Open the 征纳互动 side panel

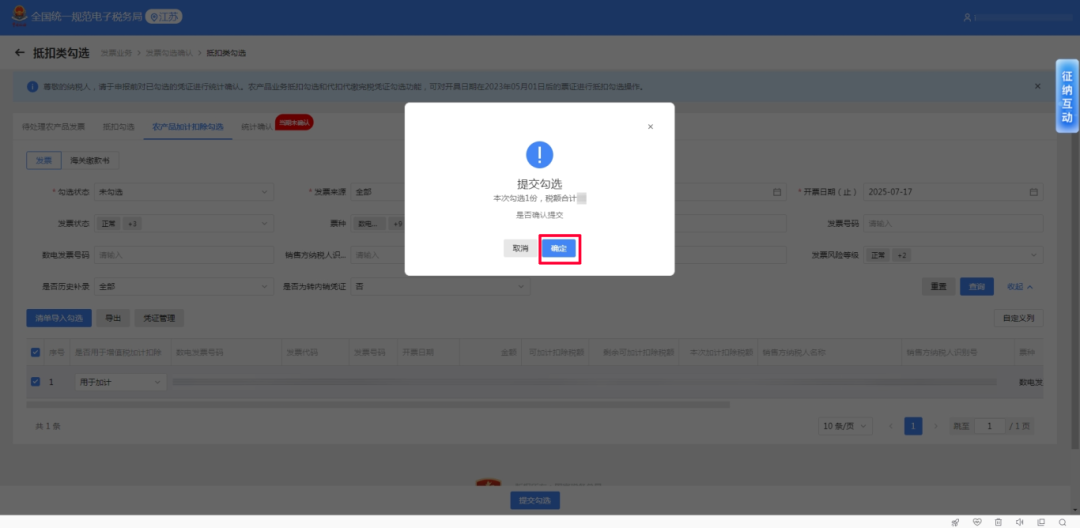(1067, 96)
